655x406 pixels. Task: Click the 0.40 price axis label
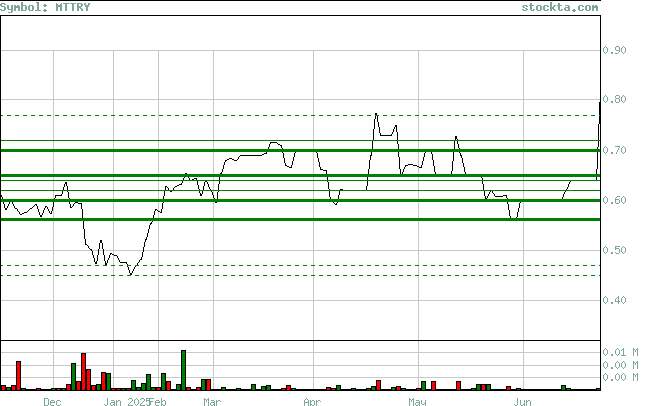[614, 300]
